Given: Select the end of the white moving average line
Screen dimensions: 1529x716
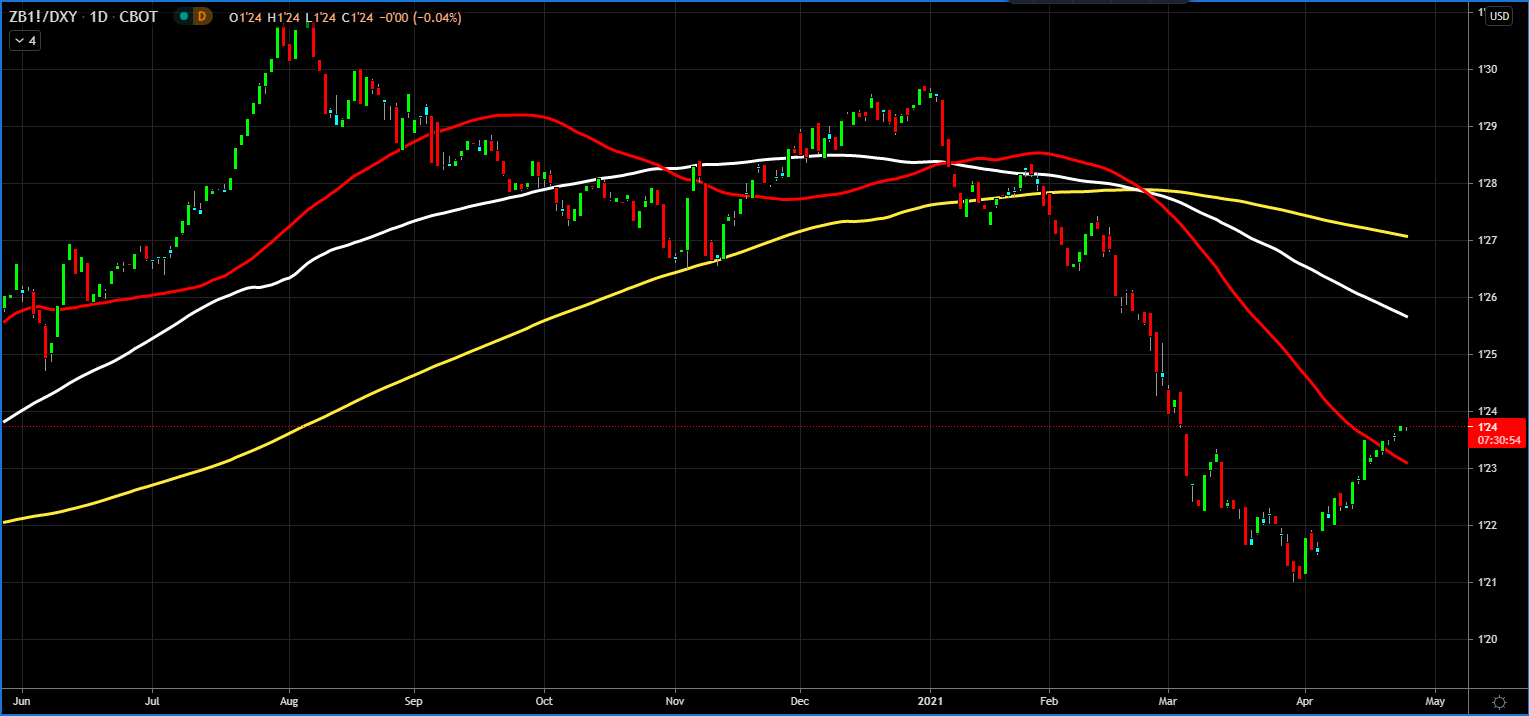Looking at the screenshot, I should (x=1406, y=316).
